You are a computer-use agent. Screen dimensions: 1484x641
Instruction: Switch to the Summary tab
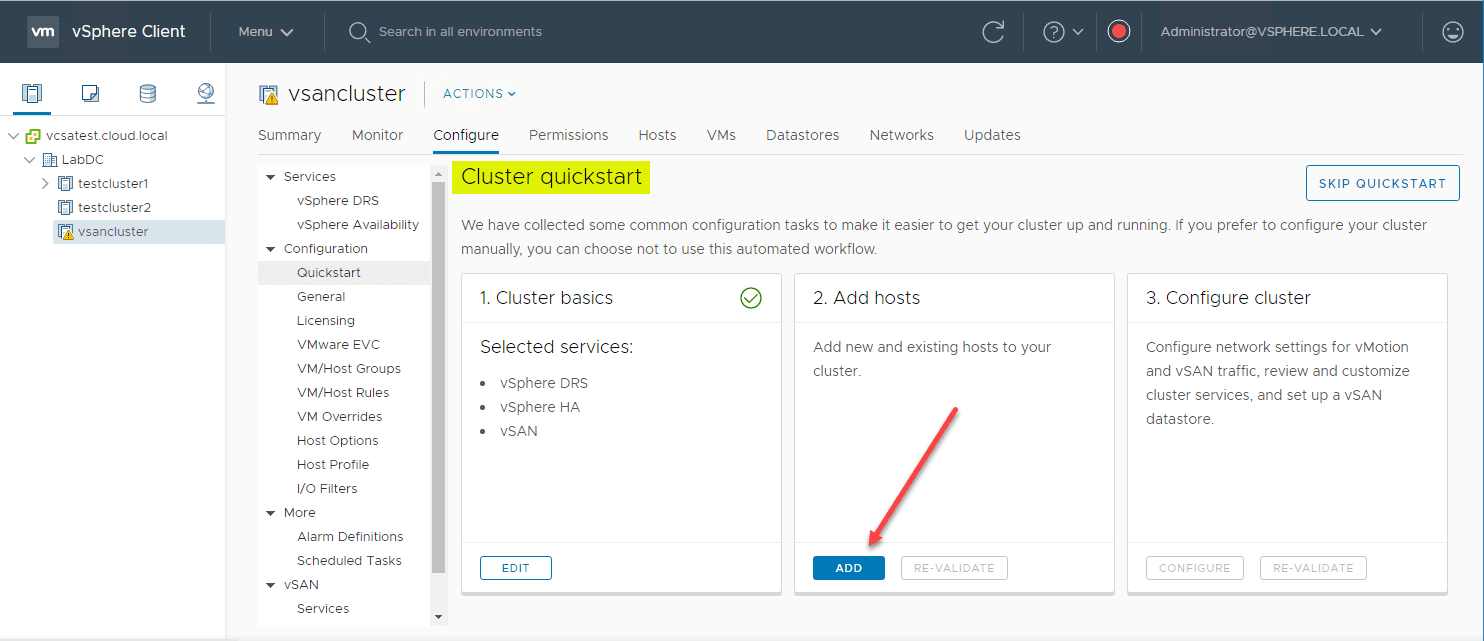(290, 135)
